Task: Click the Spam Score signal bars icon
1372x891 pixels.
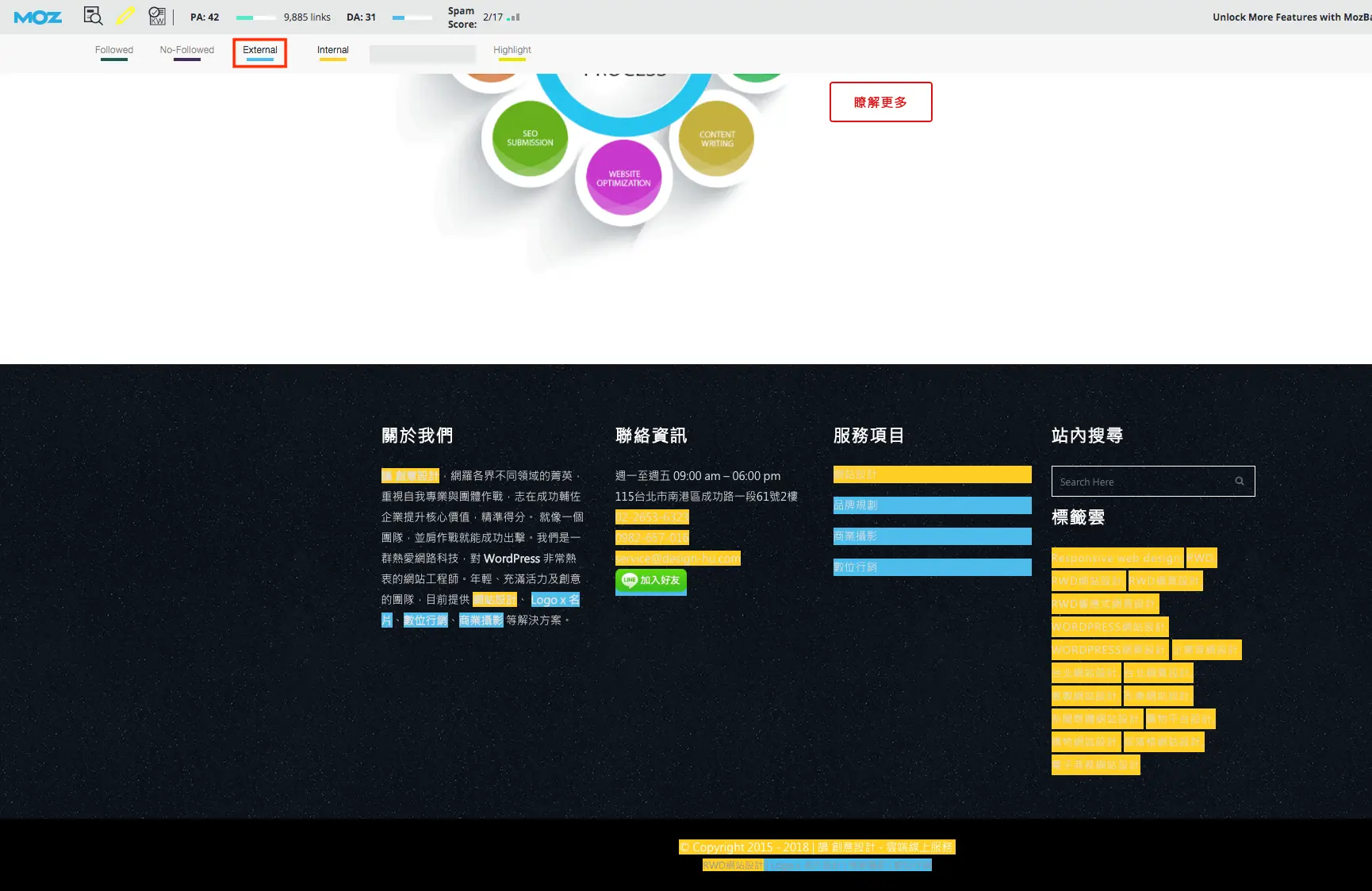Action: pyautogui.click(x=514, y=17)
